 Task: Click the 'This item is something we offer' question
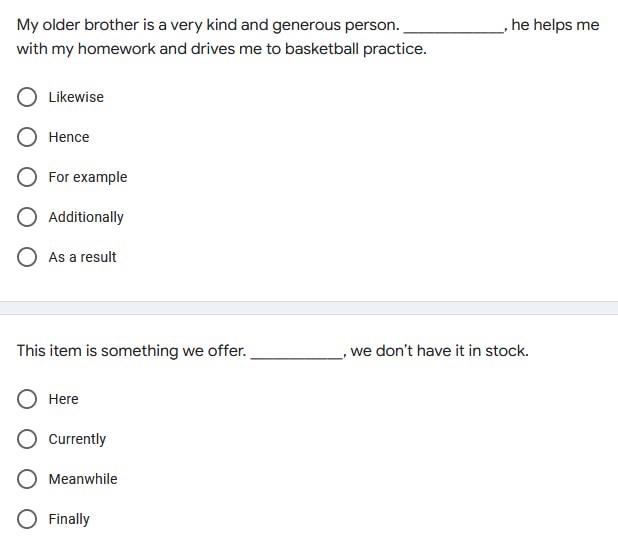pos(272,351)
